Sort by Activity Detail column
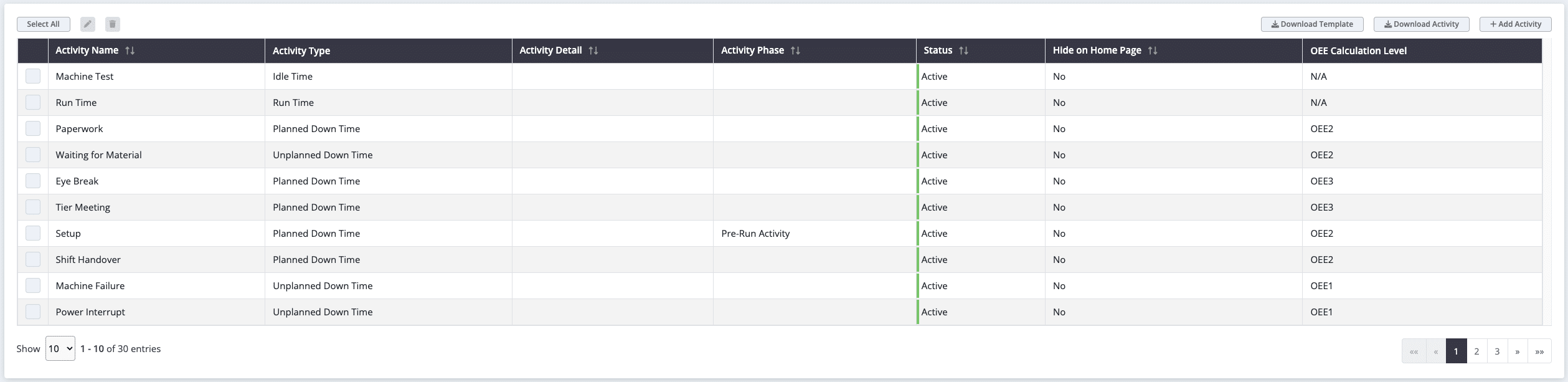The width and height of the screenshot is (1568, 382). 592,50
